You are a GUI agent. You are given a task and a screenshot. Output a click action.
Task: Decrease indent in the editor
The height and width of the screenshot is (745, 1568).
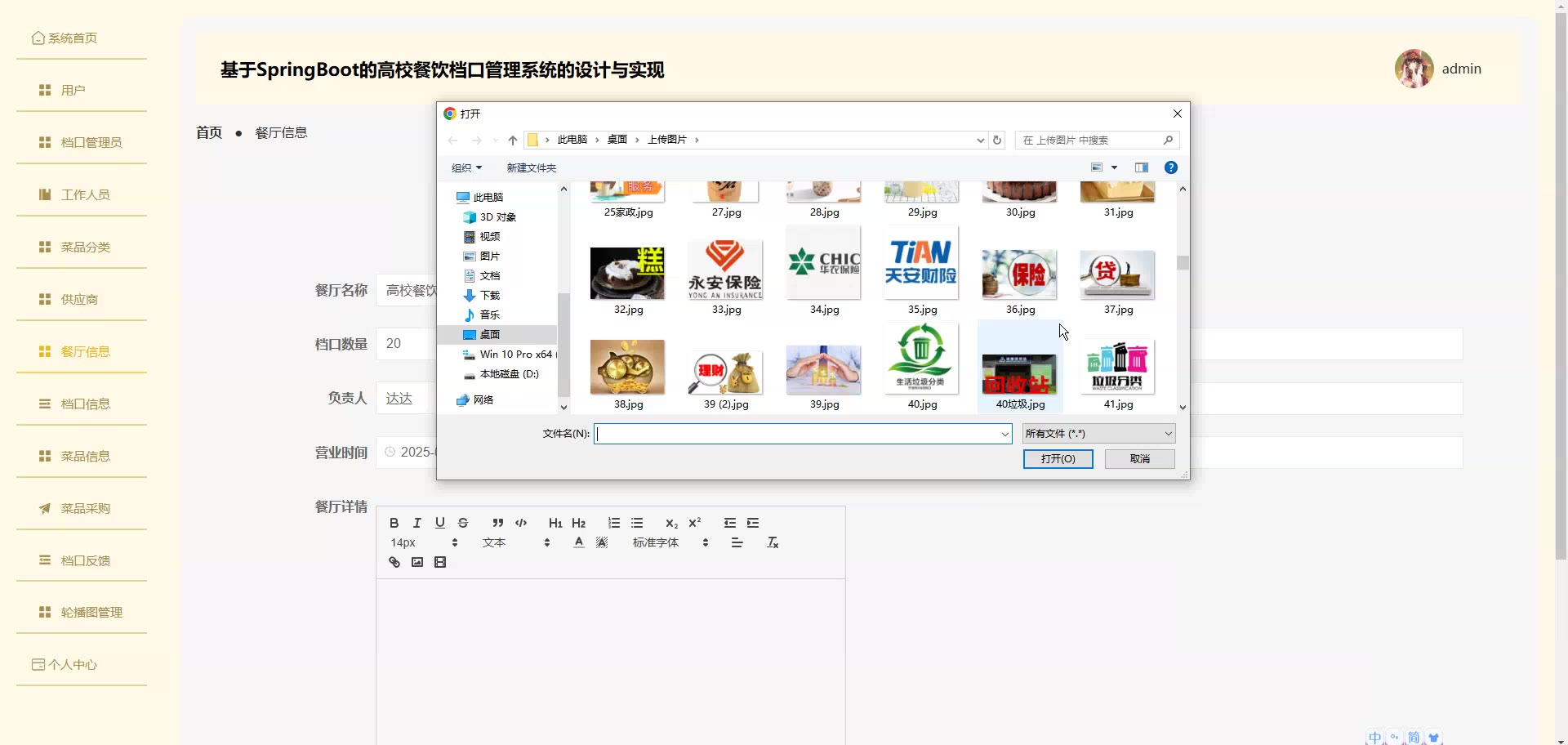[x=730, y=523]
